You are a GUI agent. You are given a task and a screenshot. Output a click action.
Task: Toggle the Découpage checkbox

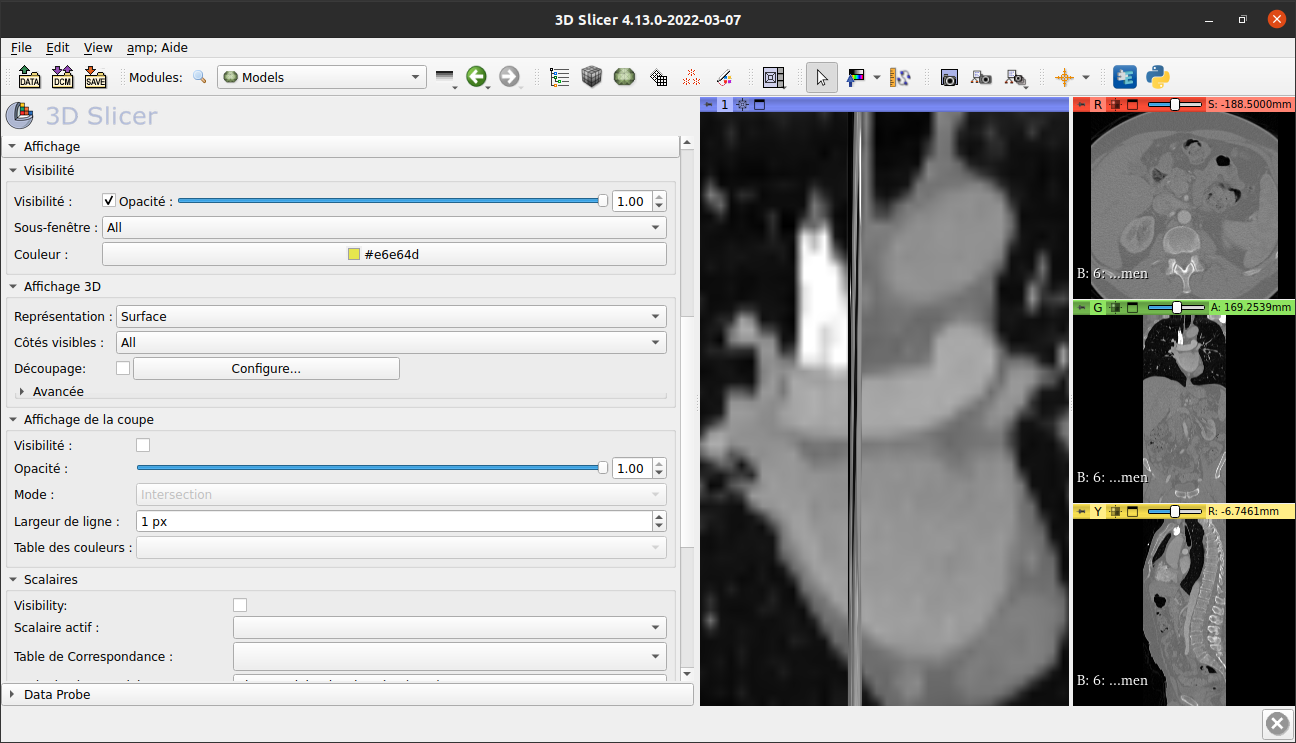pyautogui.click(x=123, y=367)
